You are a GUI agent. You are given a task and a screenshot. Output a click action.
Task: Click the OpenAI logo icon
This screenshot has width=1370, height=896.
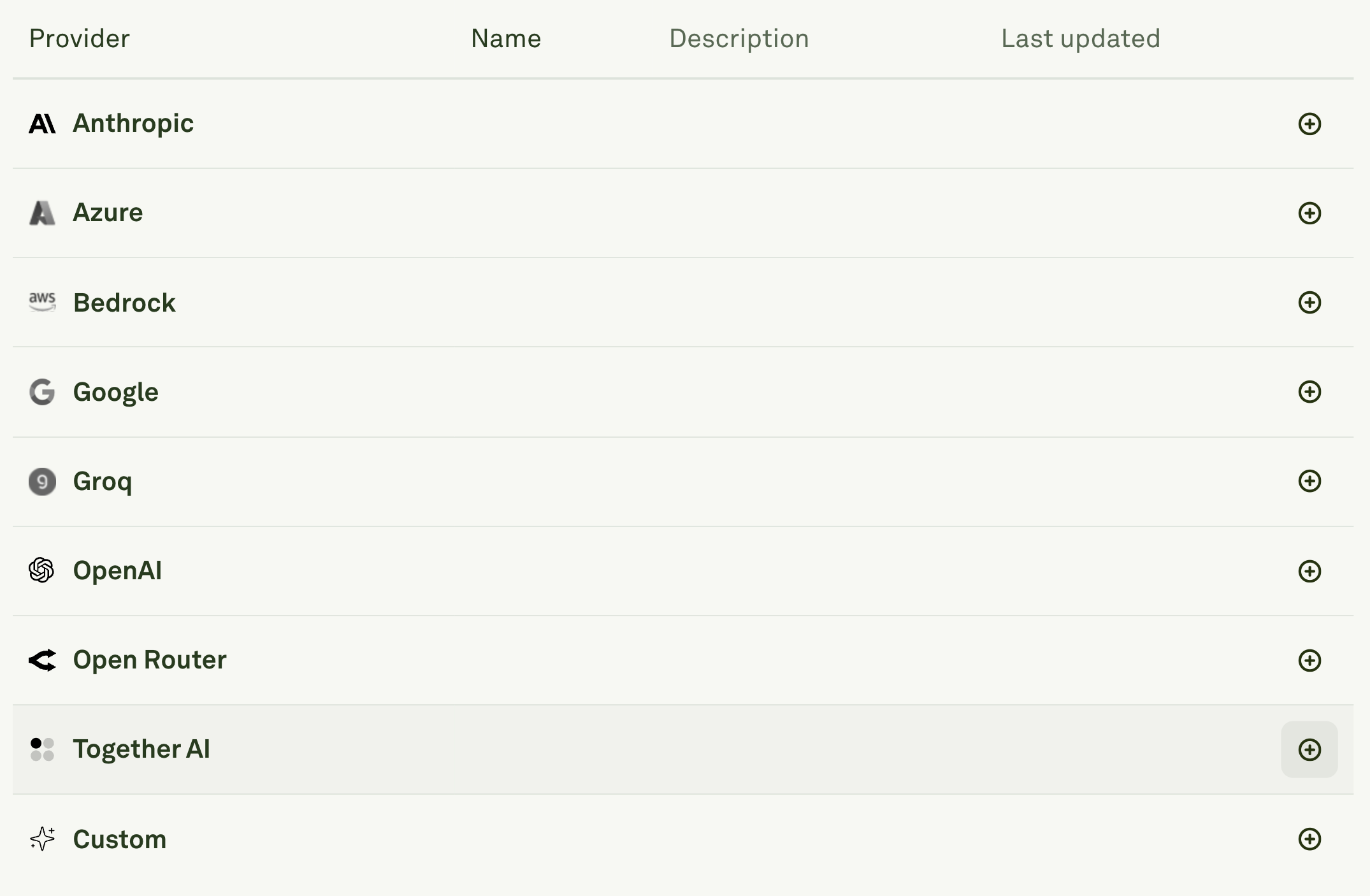pyautogui.click(x=42, y=571)
